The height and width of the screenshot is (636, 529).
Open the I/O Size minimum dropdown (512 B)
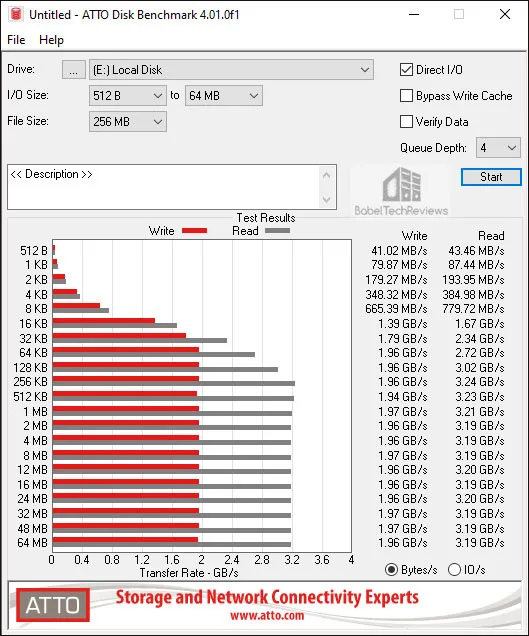tap(127, 96)
